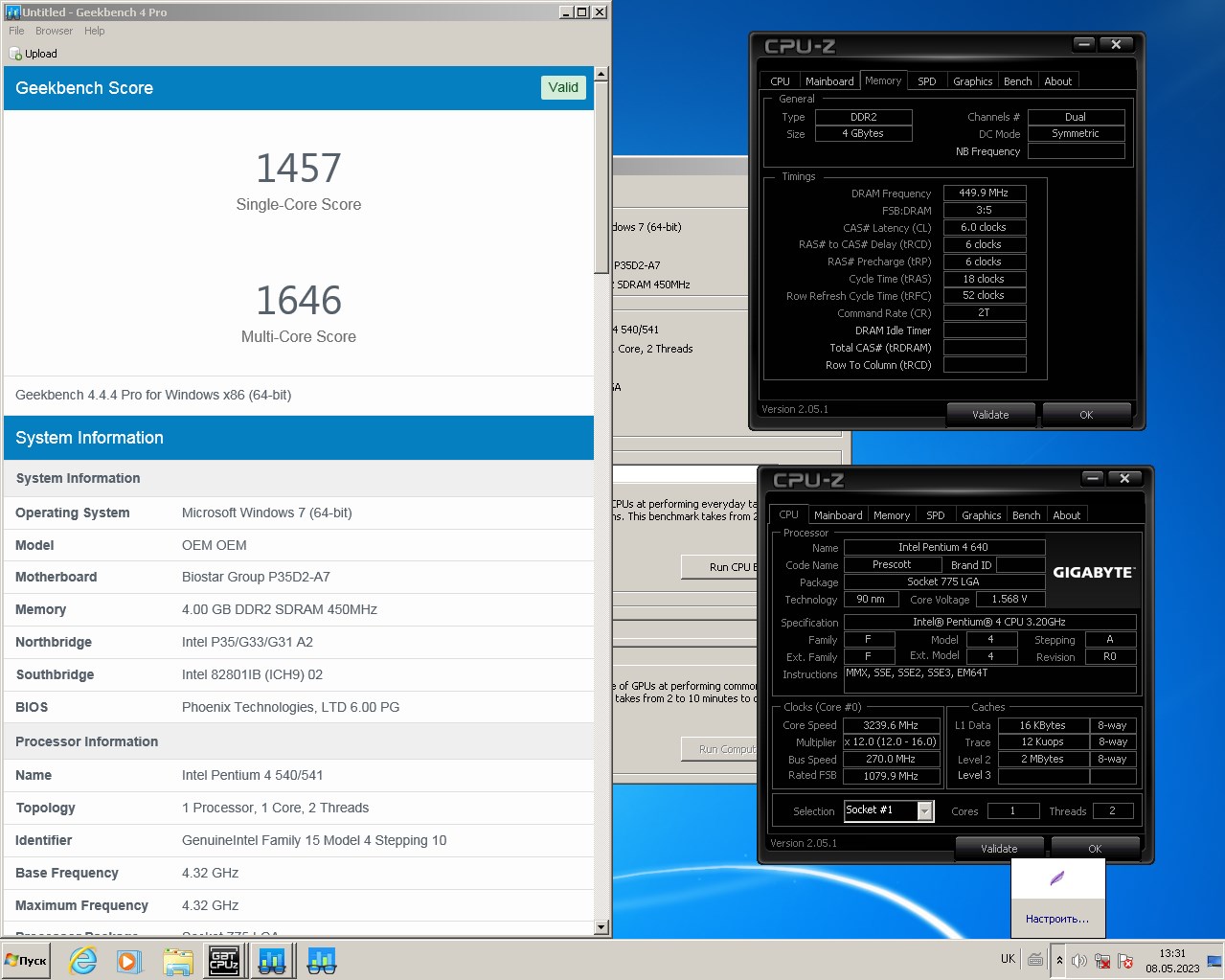Screen dimensions: 1225x980
Task: Click Core Speed 3239.6 MHz field
Action: [891, 725]
